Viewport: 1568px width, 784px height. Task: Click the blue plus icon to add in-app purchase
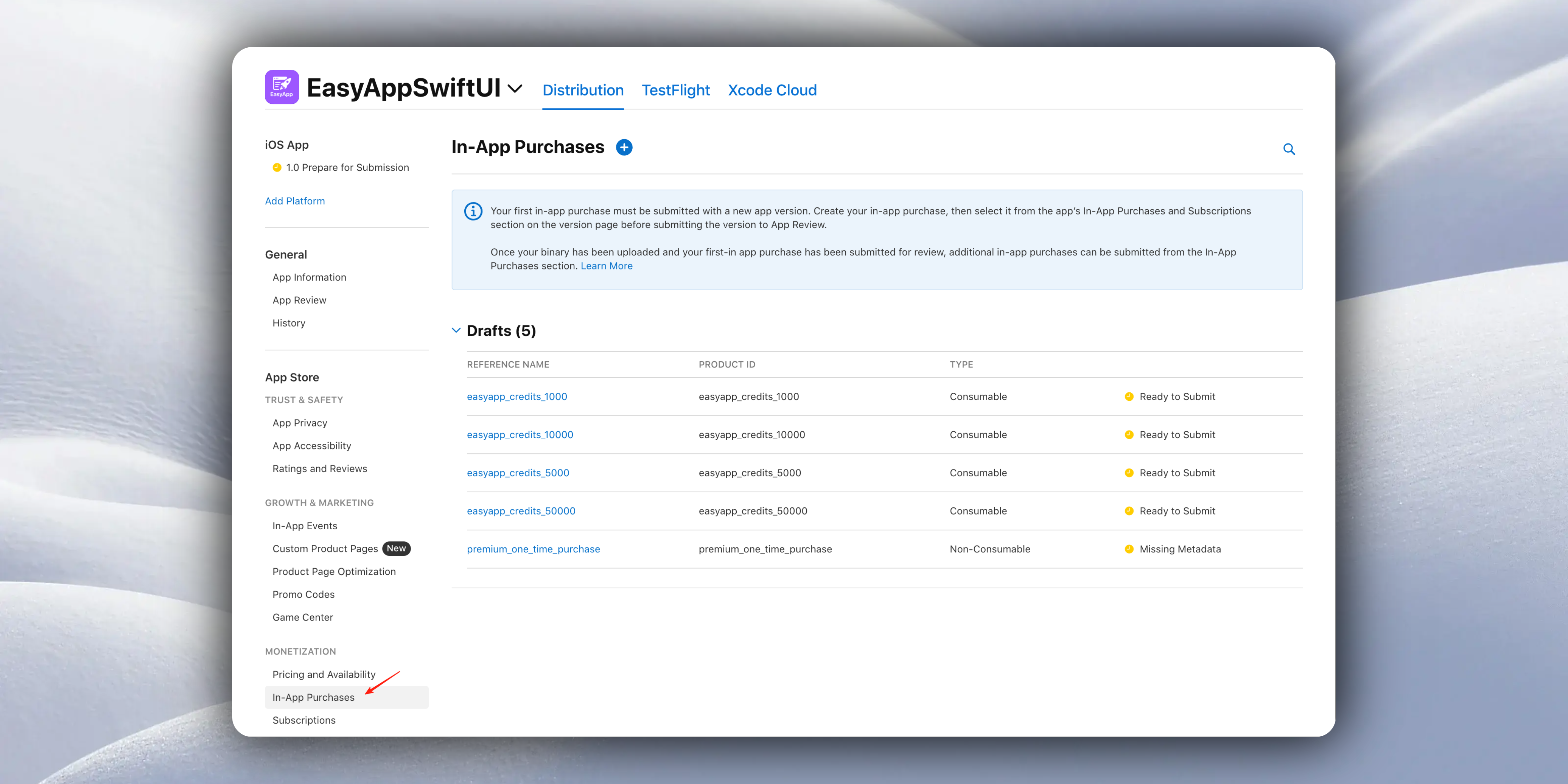[624, 147]
